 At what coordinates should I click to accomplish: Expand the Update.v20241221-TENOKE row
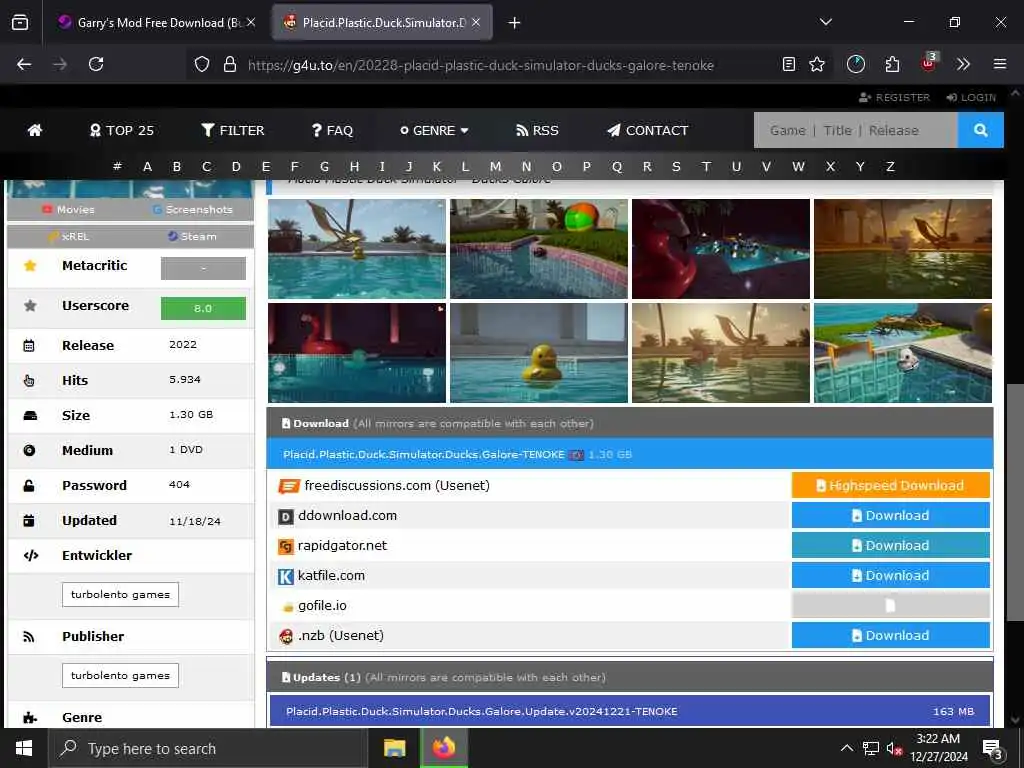coord(630,711)
